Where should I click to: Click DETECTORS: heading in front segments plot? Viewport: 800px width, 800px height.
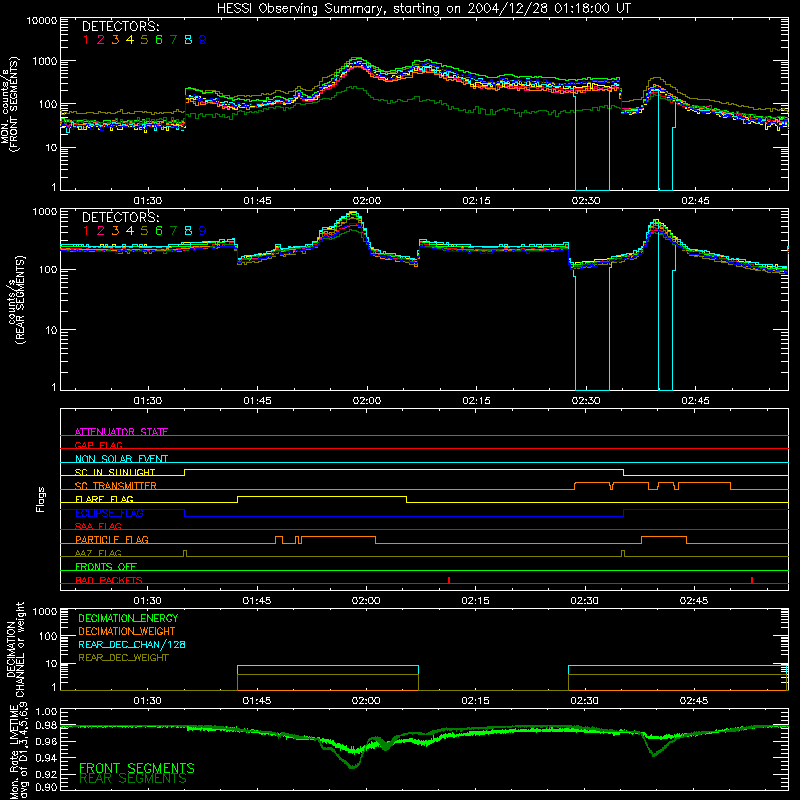coord(120,26)
